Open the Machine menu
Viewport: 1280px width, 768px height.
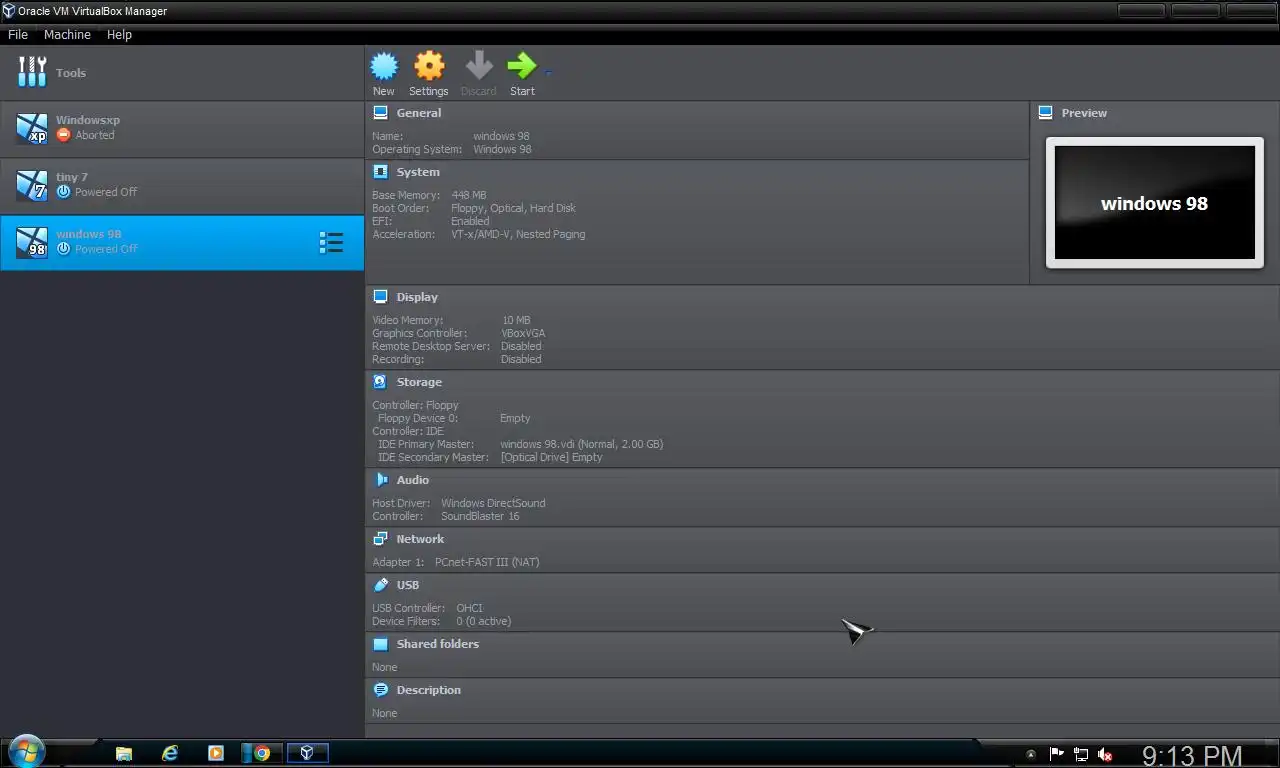tap(67, 34)
